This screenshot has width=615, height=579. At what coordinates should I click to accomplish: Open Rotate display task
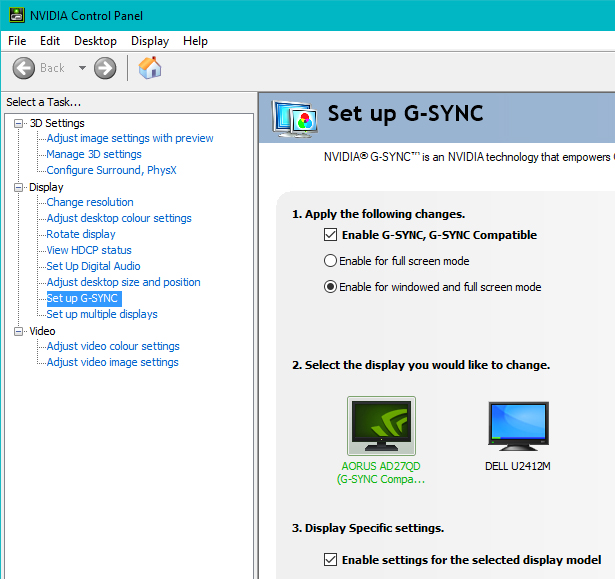pyautogui.click(x=81, y=234)
